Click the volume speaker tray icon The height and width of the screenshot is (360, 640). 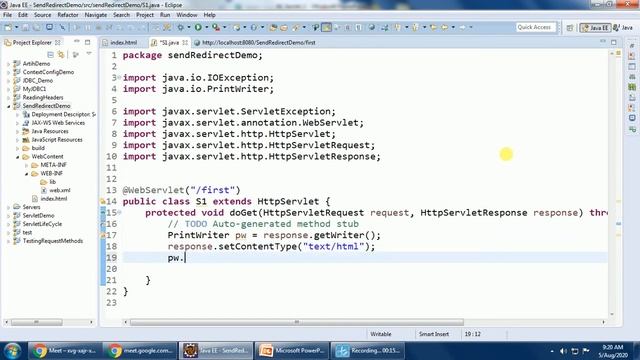[563, 351]
